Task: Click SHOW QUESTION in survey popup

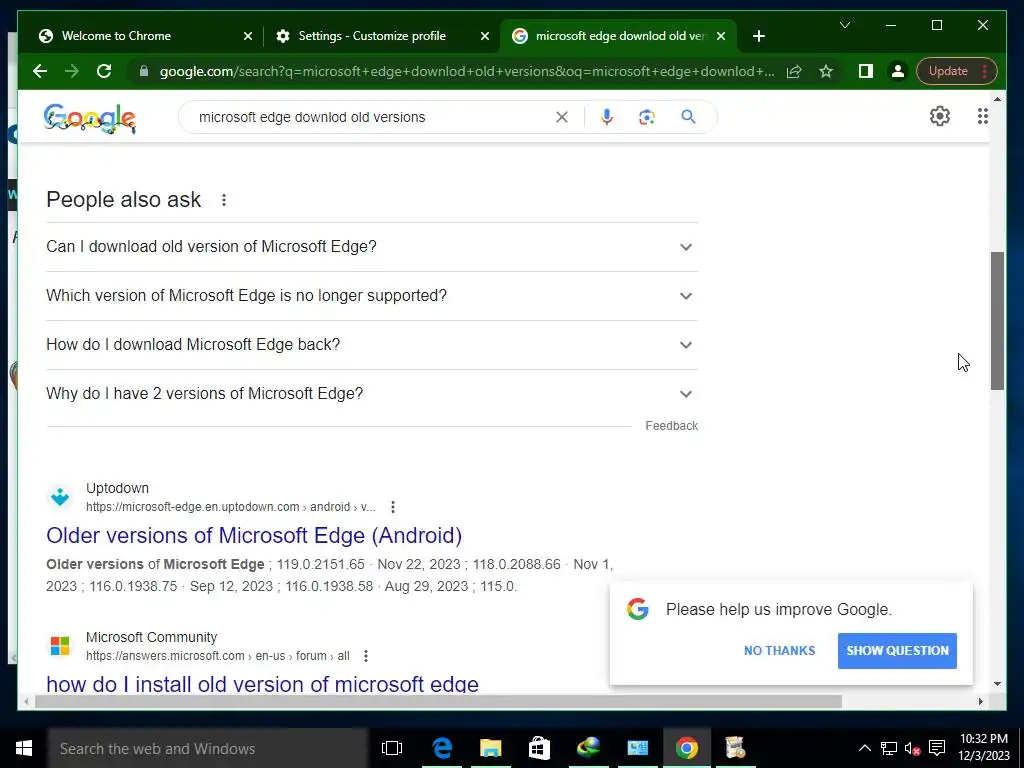Action: pos(897,650)
